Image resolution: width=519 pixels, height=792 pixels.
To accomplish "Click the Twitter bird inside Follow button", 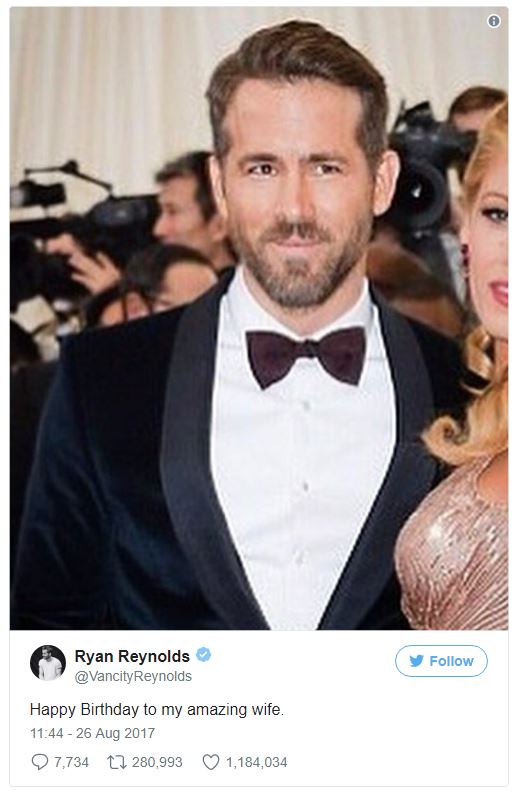I will 417,661.
